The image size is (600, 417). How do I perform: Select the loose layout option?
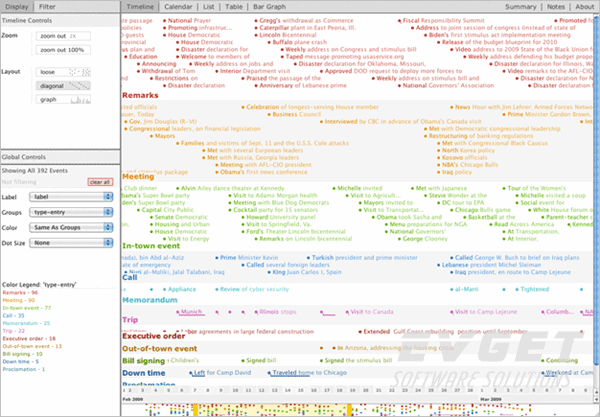point(63,72)
